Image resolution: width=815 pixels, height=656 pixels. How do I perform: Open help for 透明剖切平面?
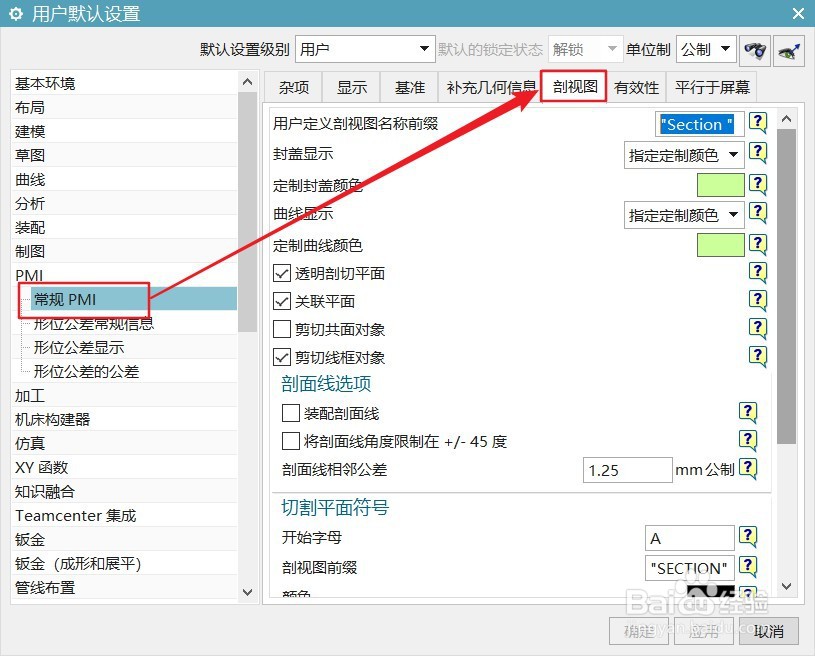[x=758, y=272]
